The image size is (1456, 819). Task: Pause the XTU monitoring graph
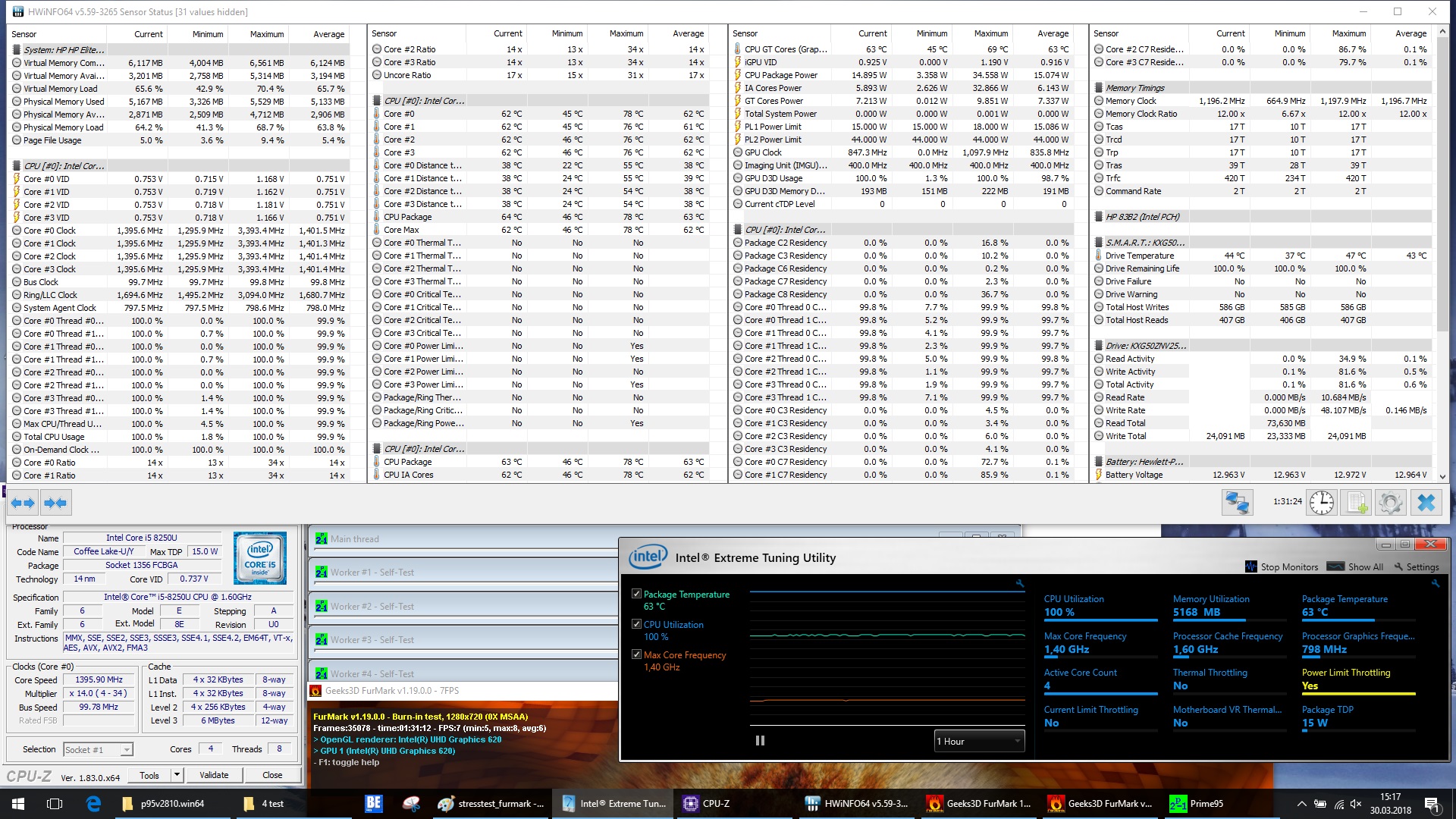(x=760, y=741)
